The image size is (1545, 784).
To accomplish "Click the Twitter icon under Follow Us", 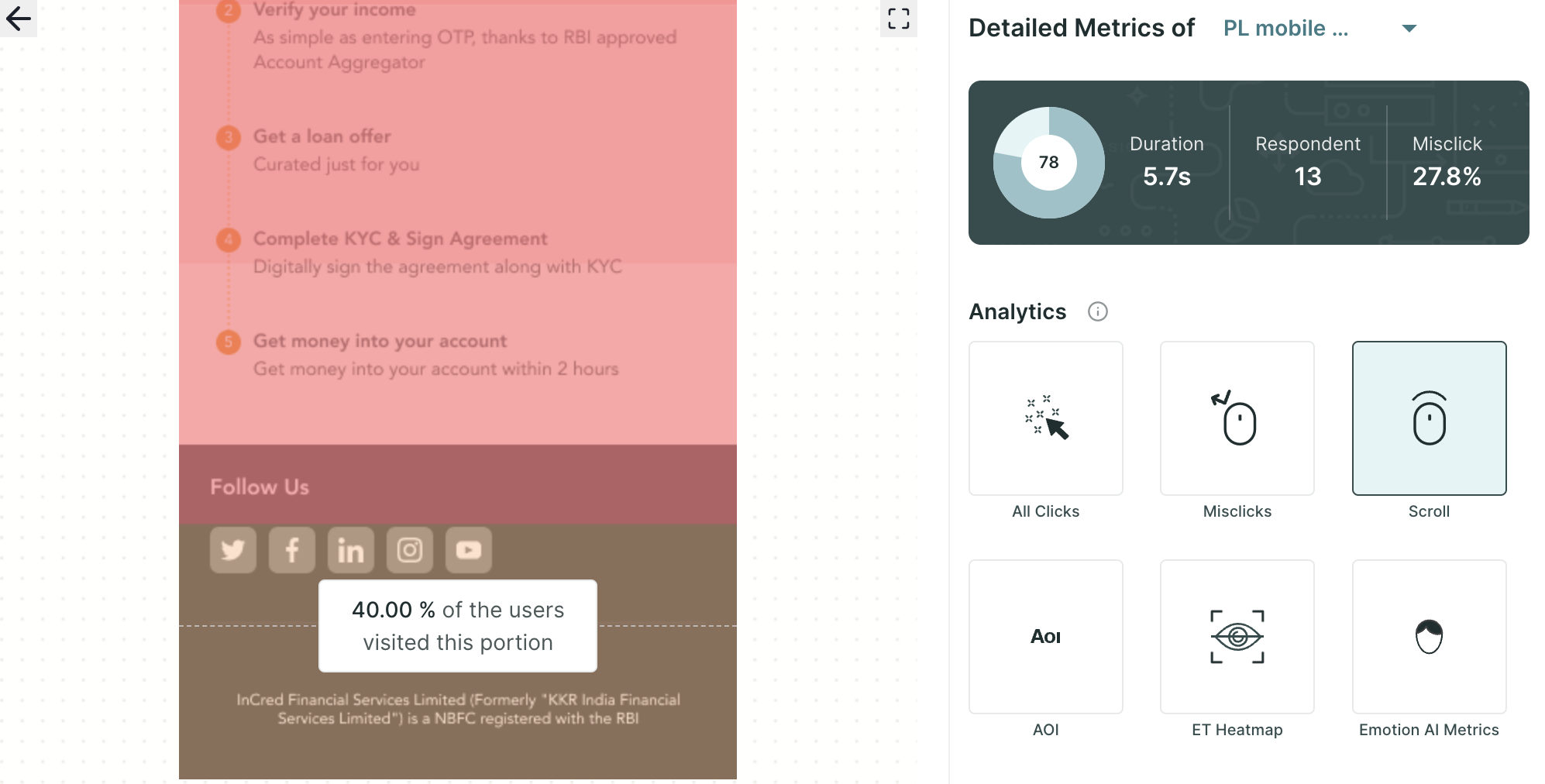I will pos(233,550).
